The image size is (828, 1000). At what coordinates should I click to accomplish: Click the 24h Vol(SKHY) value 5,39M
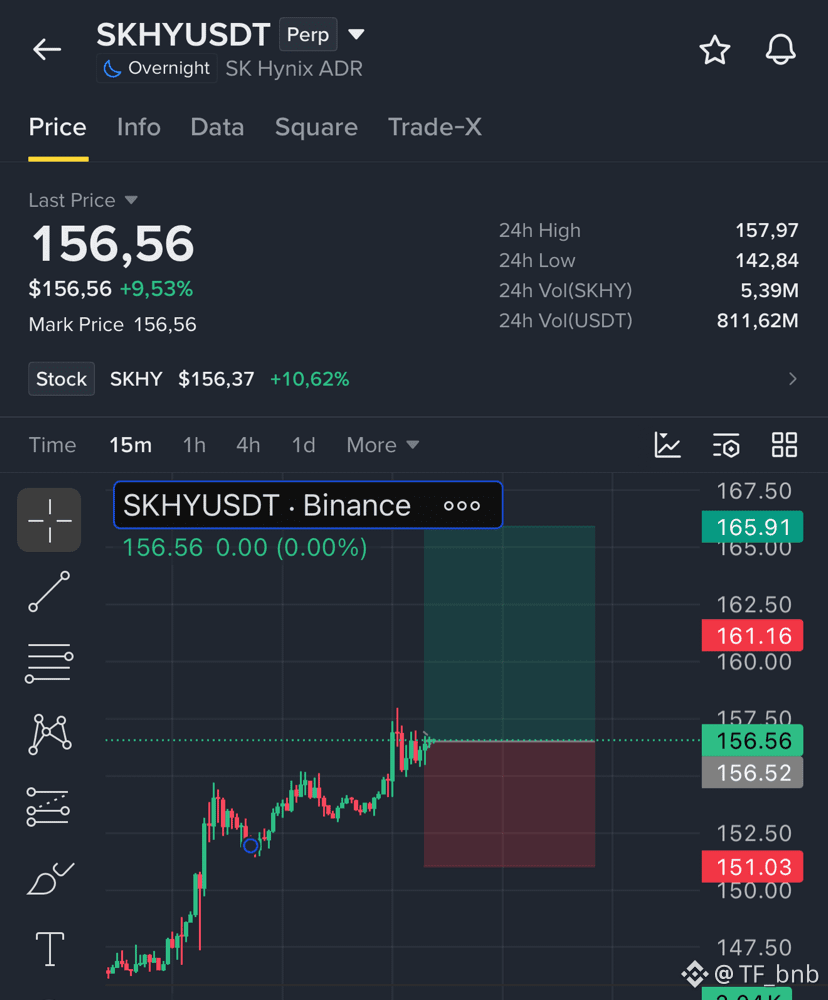[769, 290]
